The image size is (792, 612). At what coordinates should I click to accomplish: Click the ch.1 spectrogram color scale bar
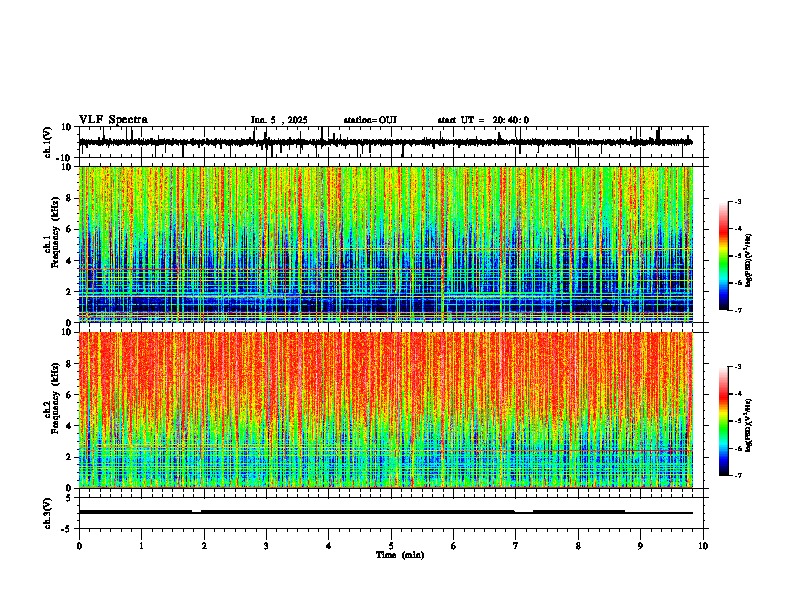pos(724,256)
